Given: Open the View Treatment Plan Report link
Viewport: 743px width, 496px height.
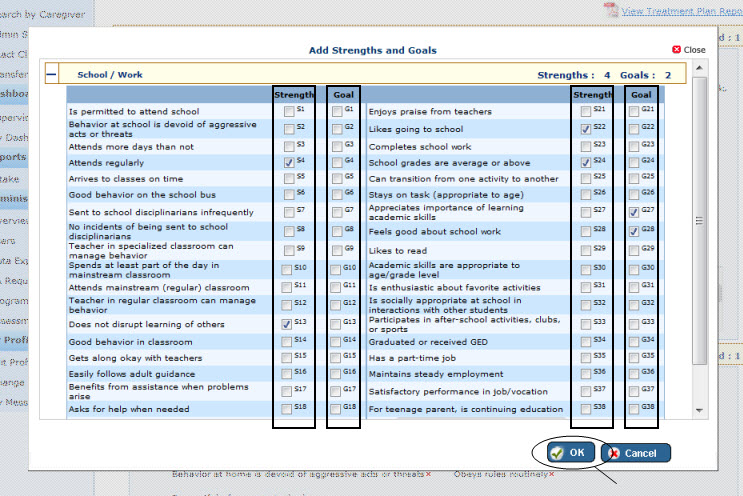Looking at the screenshot, I should click(x=682, y=11).
